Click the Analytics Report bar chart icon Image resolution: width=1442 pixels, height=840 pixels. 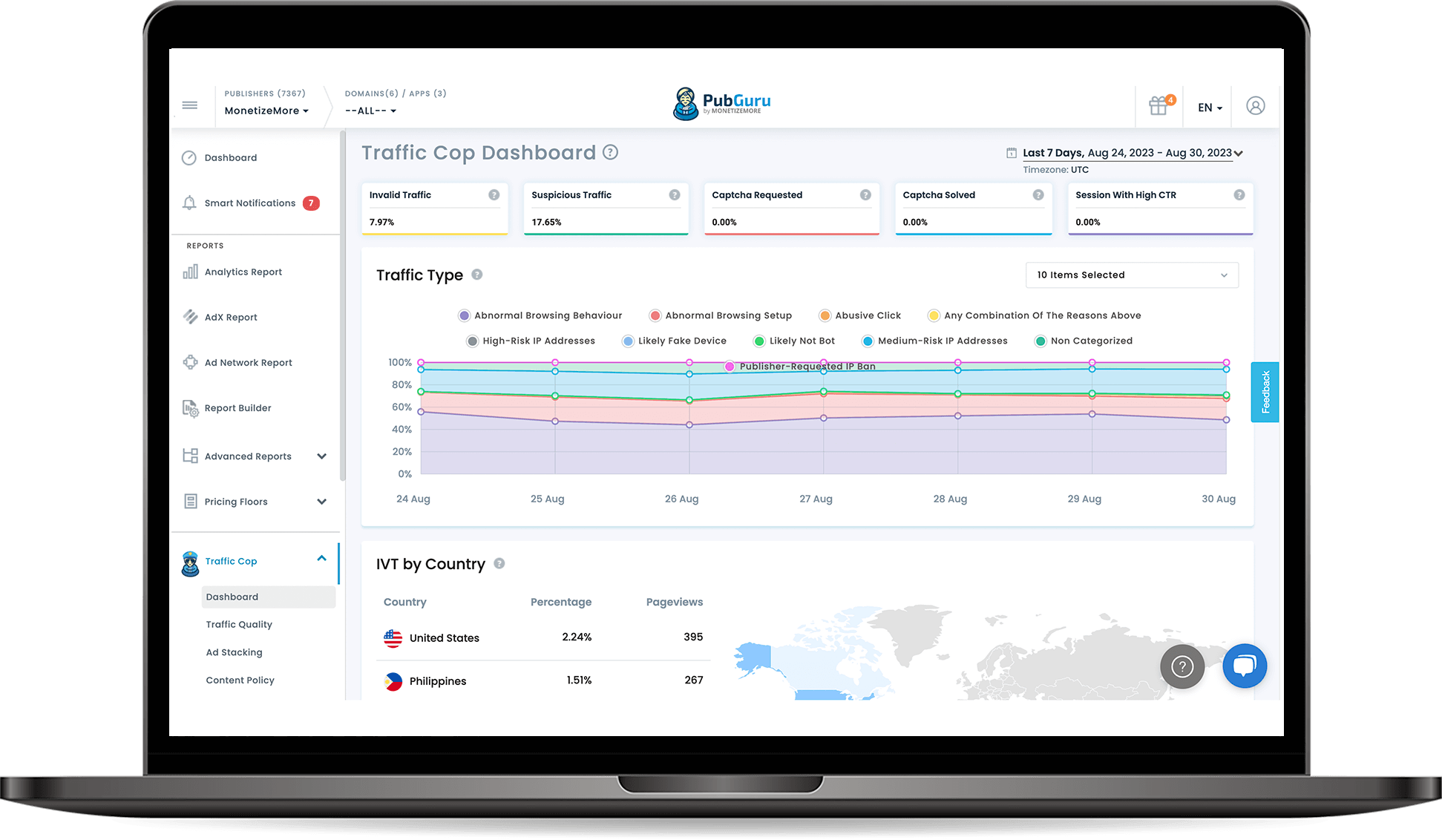190,272
